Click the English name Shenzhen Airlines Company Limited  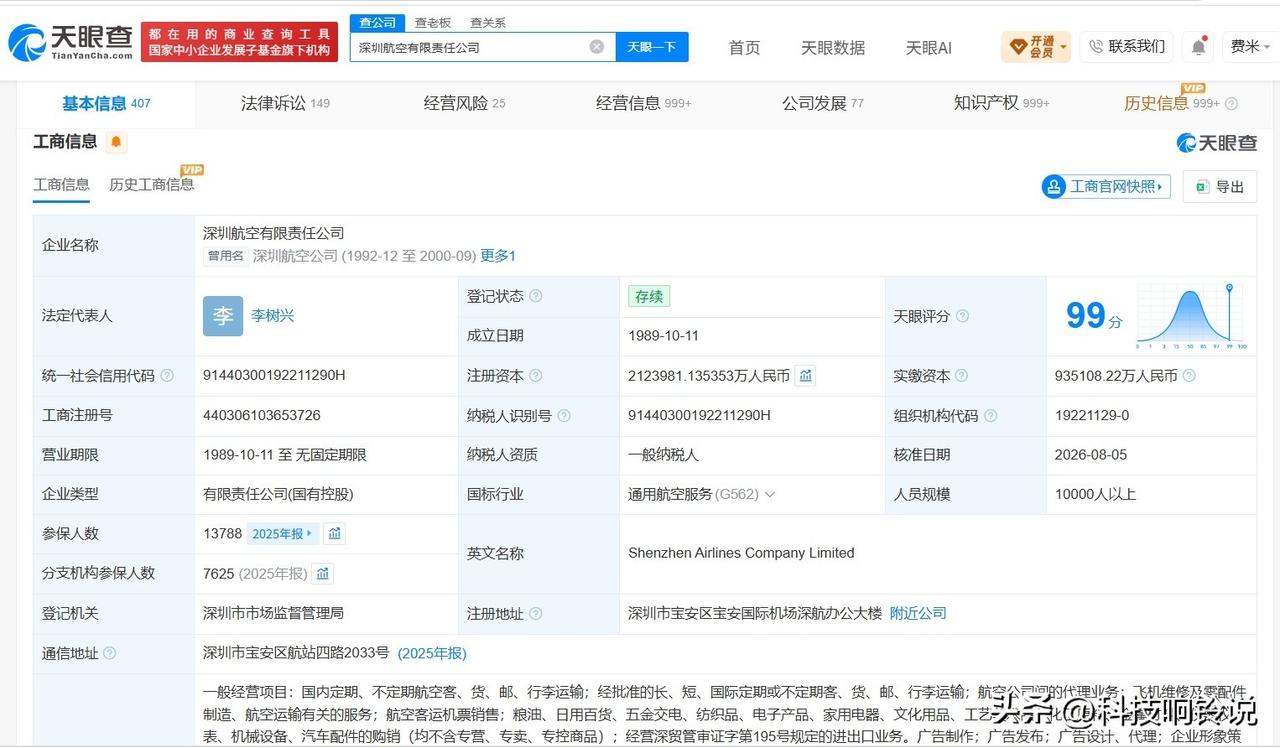coord(741,553)
